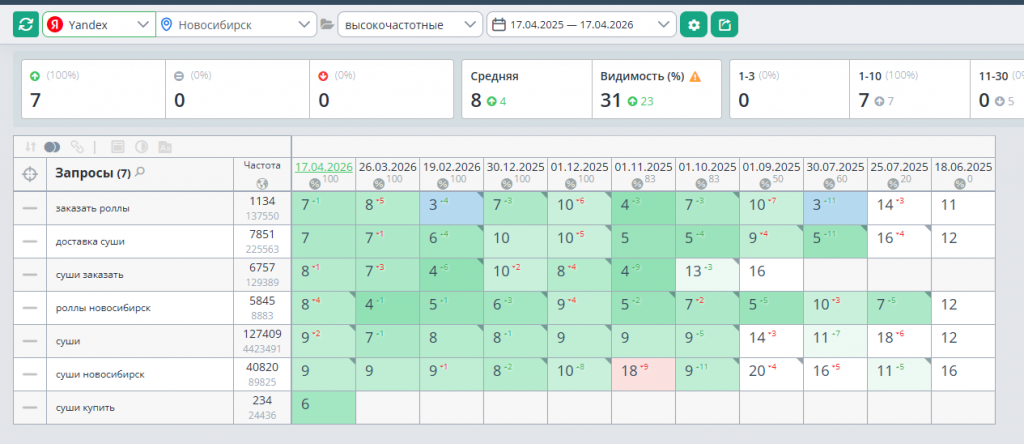Viewport: 1024px width, 444px height.
Task: Open the Новосибирск region dropdown
Action: [x=236, y=25]
